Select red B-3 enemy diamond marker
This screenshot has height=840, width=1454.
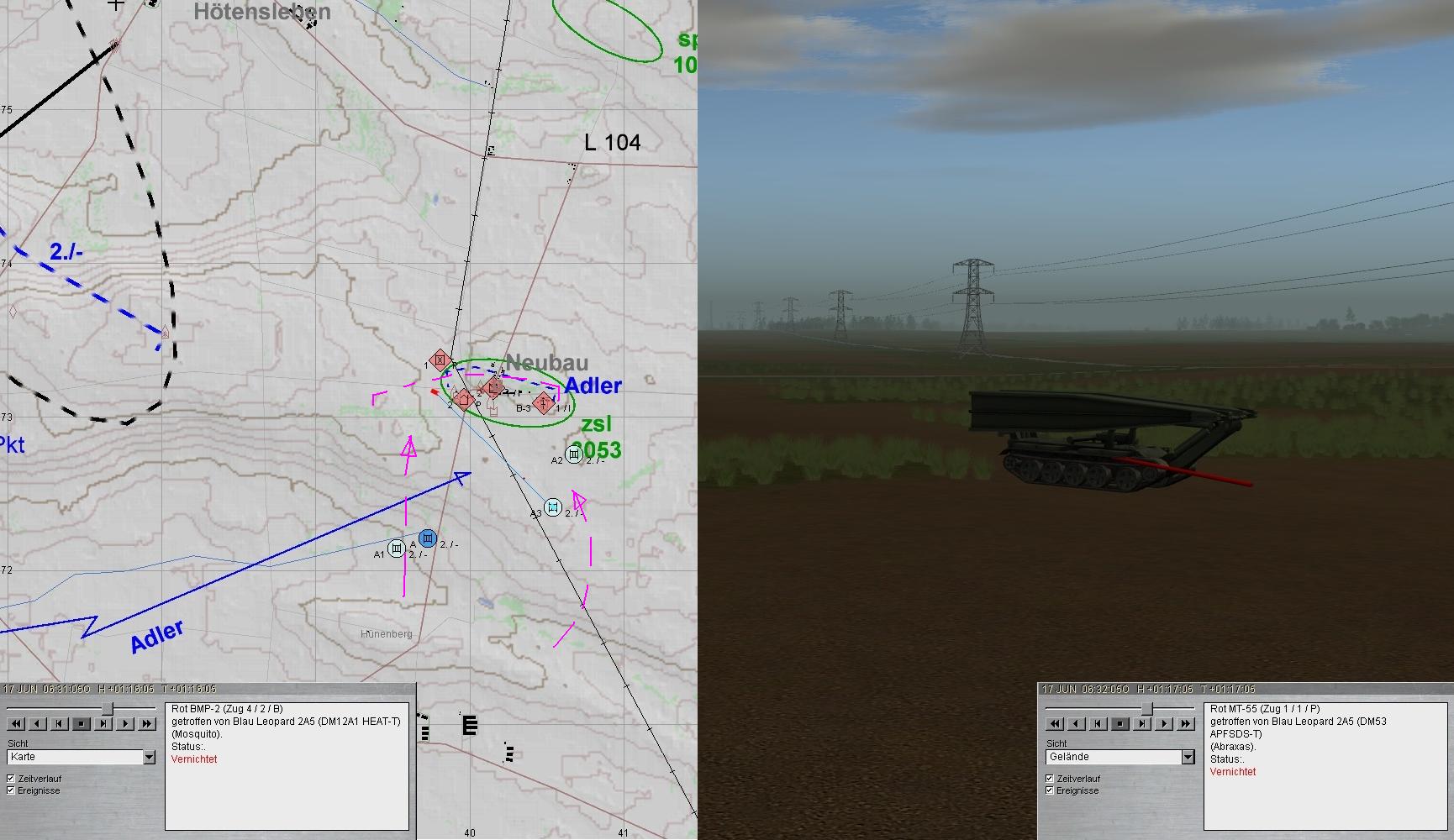click(x=544, y=403)
